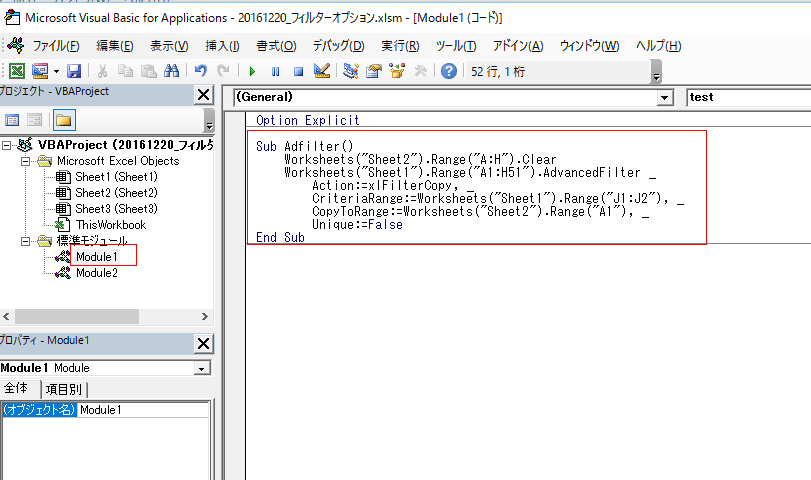Select Module2 in the project tree

point(96,273)
